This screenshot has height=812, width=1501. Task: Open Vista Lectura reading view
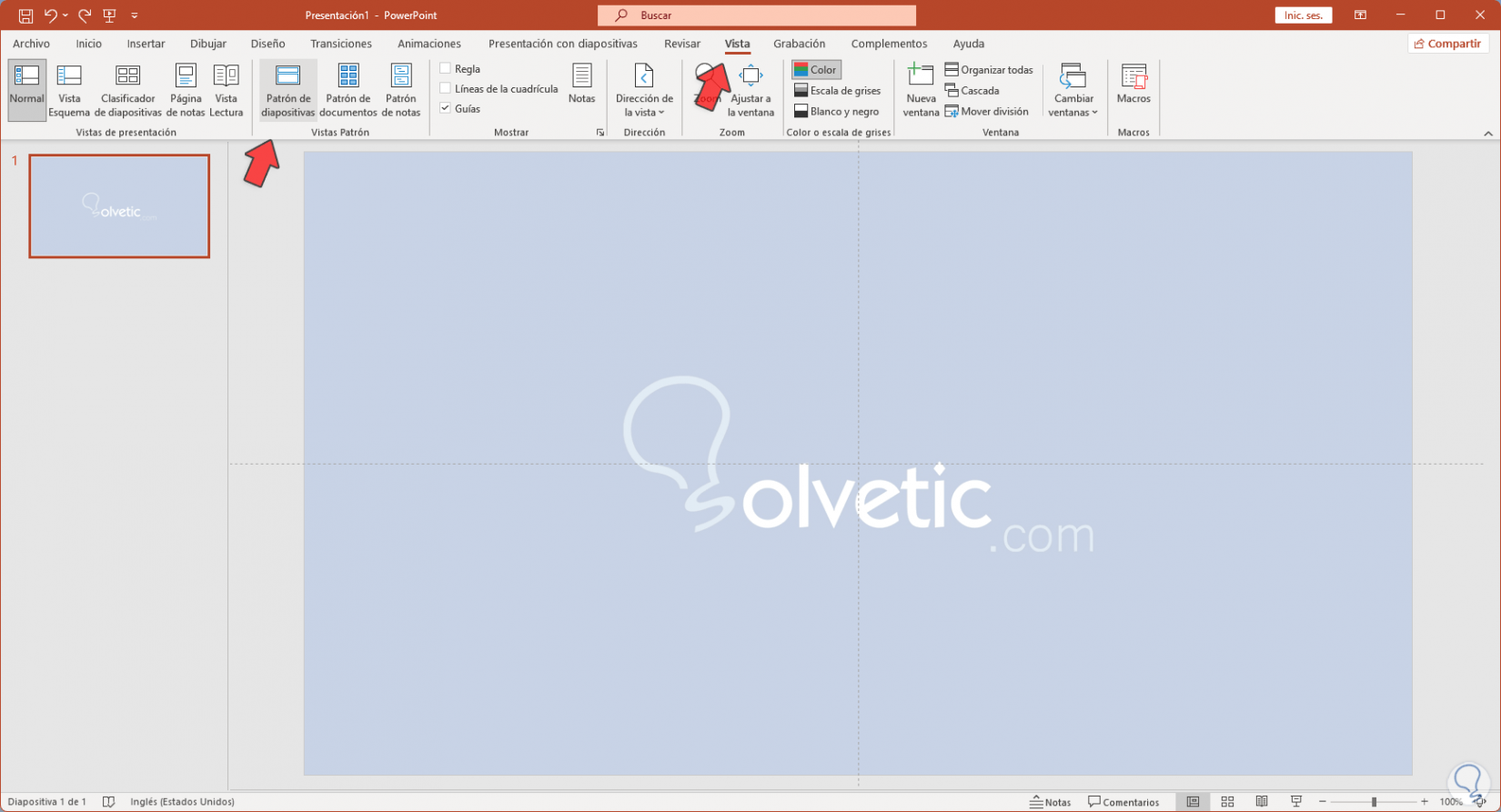point(226,90)
